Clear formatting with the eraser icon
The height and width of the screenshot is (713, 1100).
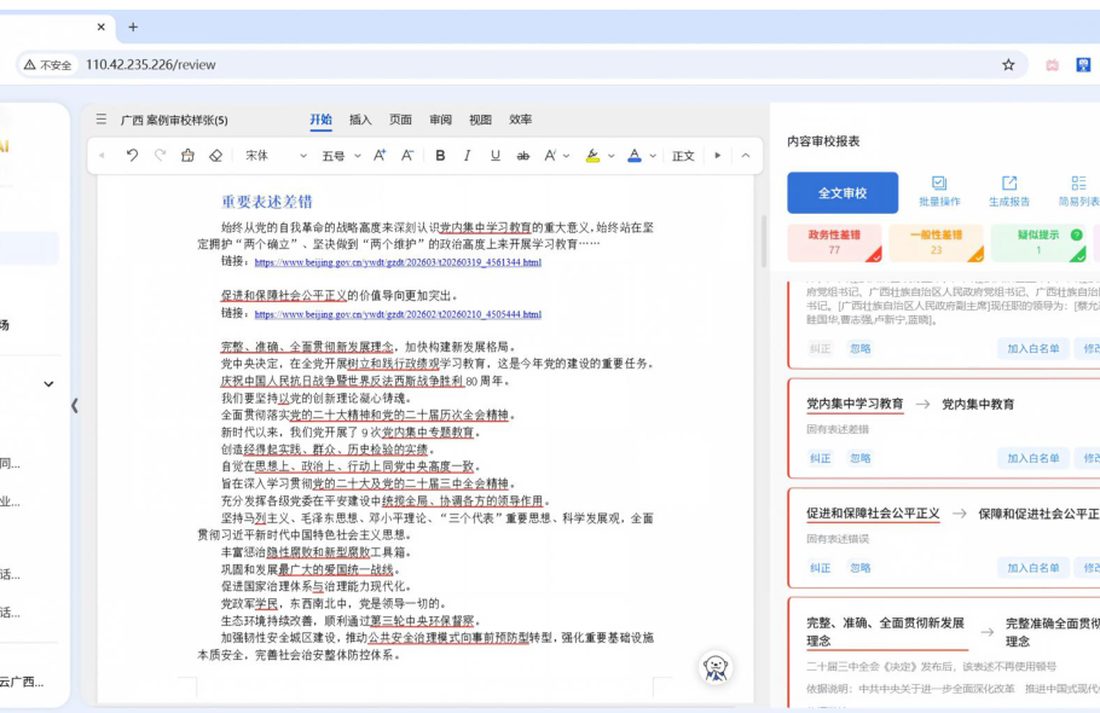coord(215,155)
